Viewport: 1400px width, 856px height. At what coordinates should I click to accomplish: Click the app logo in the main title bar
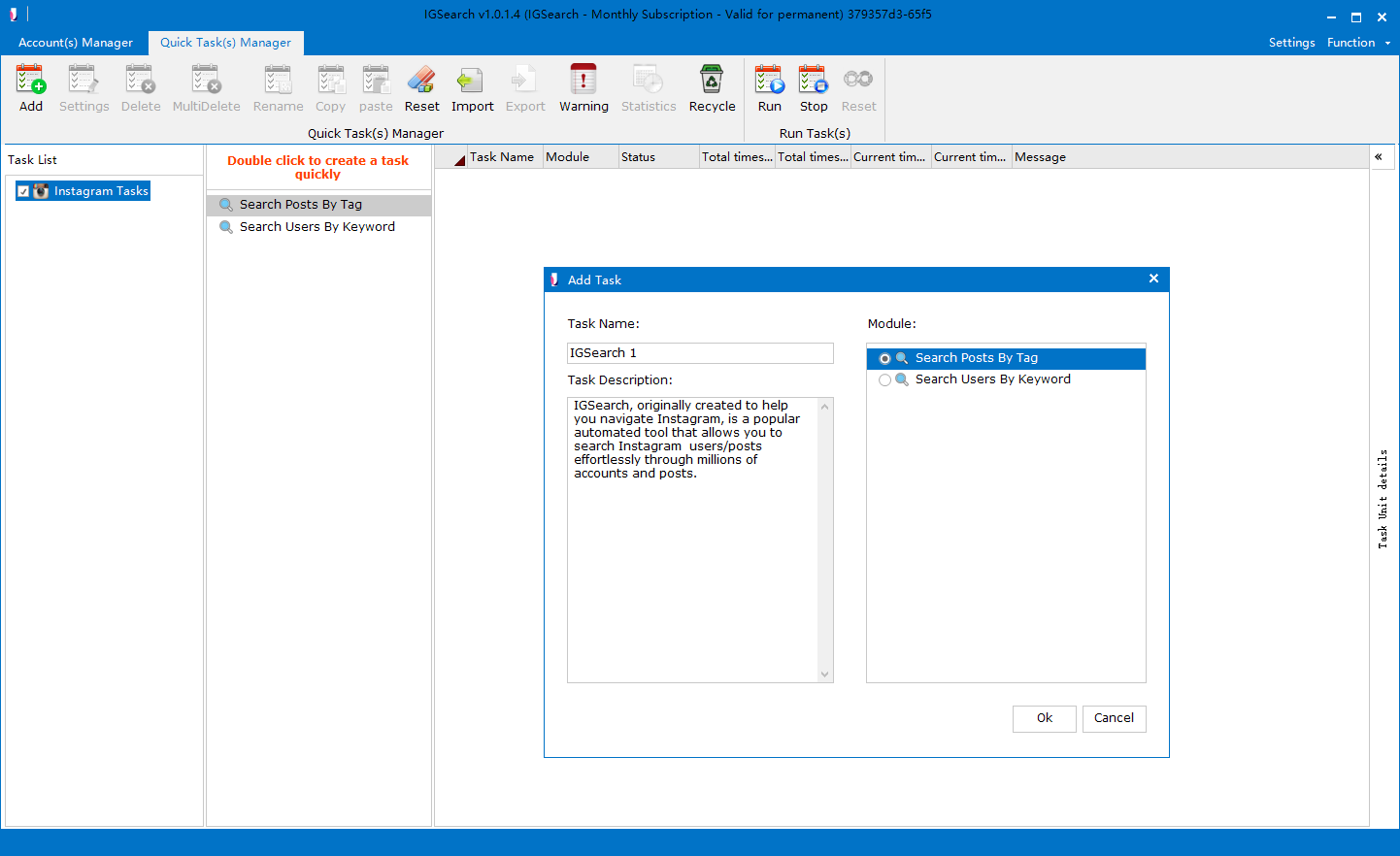[14, 15]
